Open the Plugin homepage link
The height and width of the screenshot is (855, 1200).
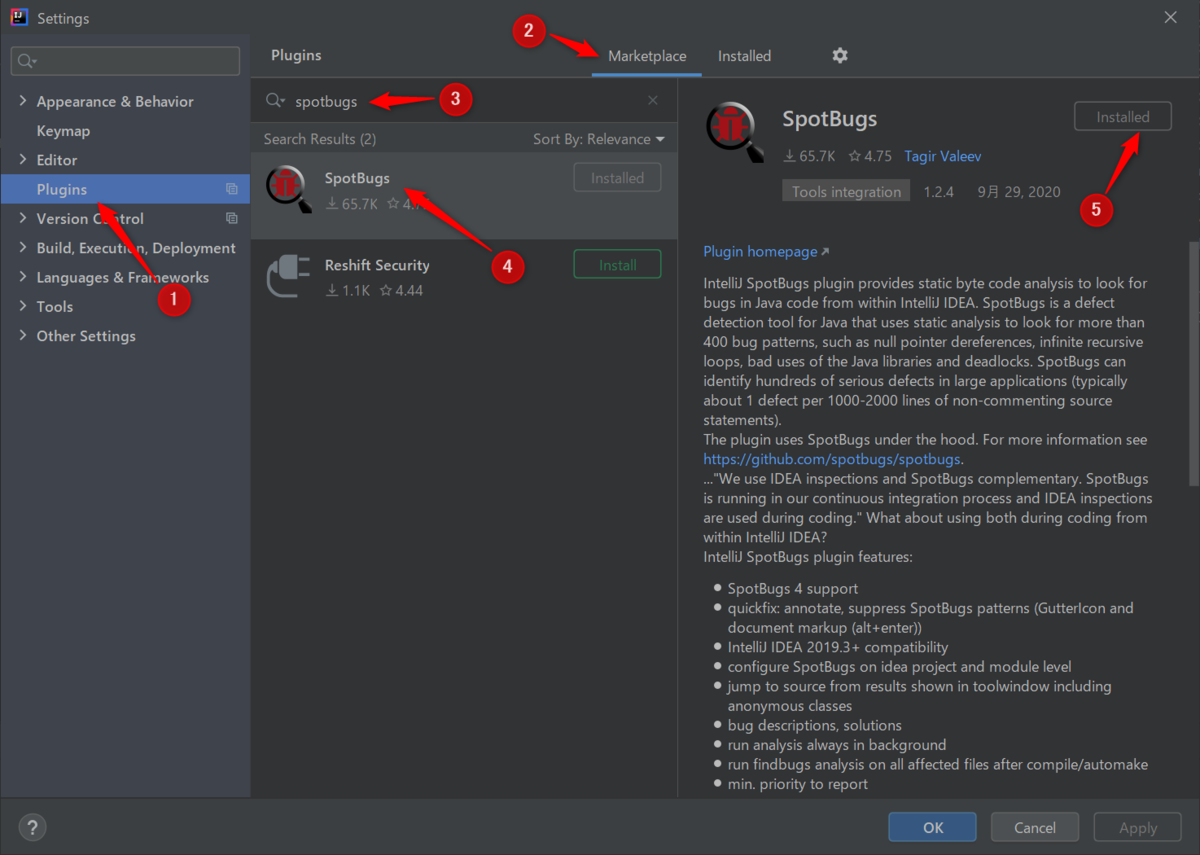tap(760, 251)
